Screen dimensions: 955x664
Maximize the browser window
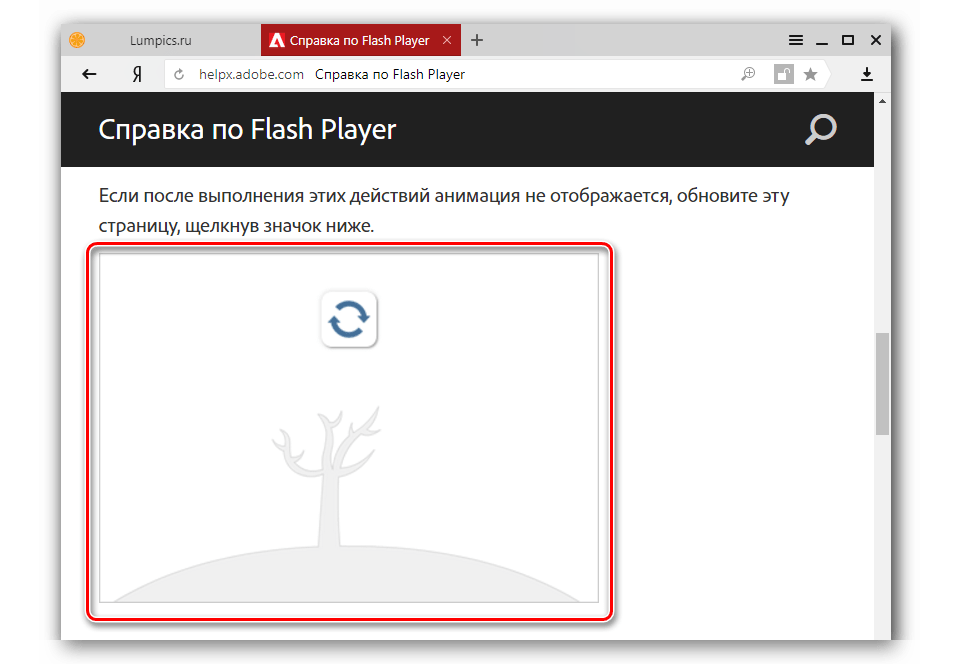848,40
